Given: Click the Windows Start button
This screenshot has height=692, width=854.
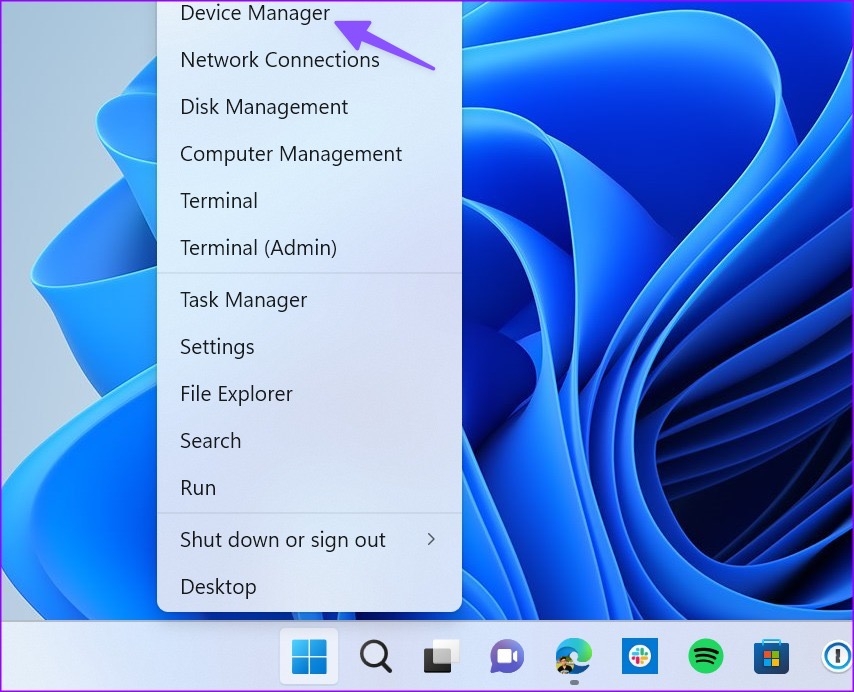Looking at the screenshot, I should coord(308,657).
